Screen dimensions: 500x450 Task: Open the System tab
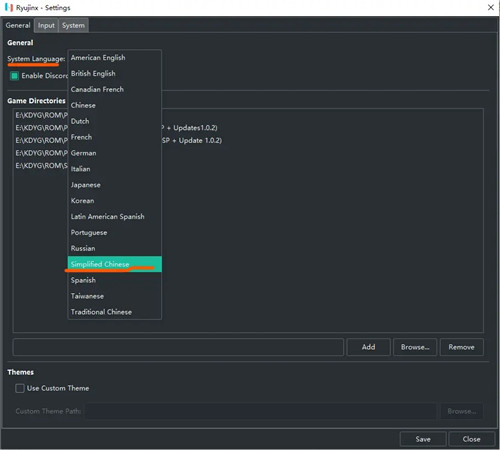pos(73,25)
